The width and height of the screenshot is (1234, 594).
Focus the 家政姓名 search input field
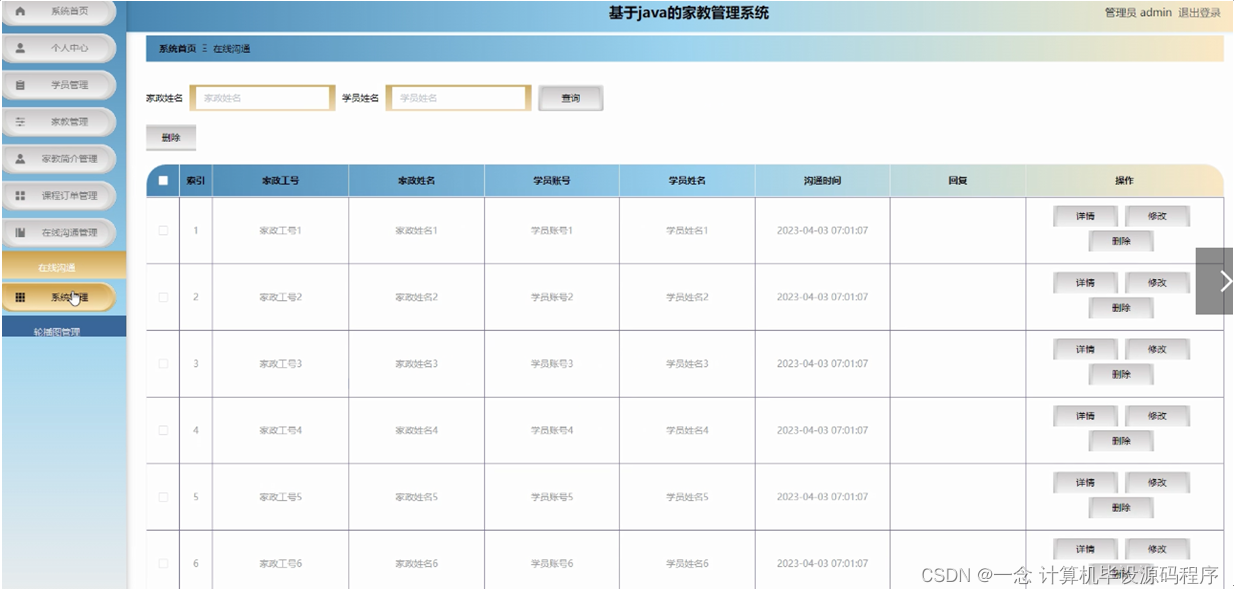pos(262,98)
